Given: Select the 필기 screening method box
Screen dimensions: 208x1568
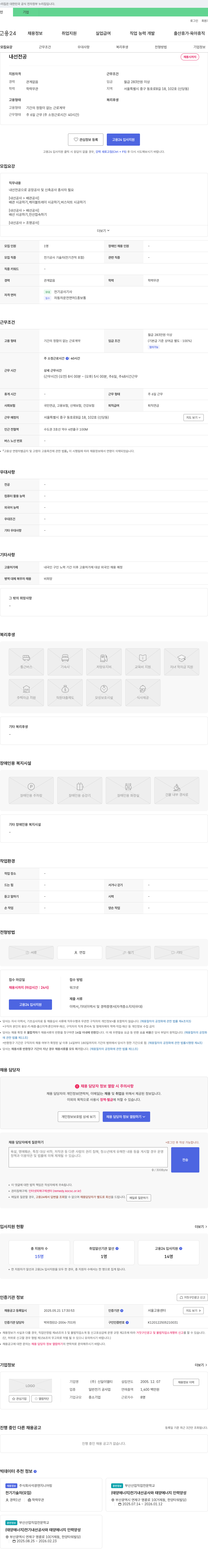Looking at the screenshot, I should point(128,953).
